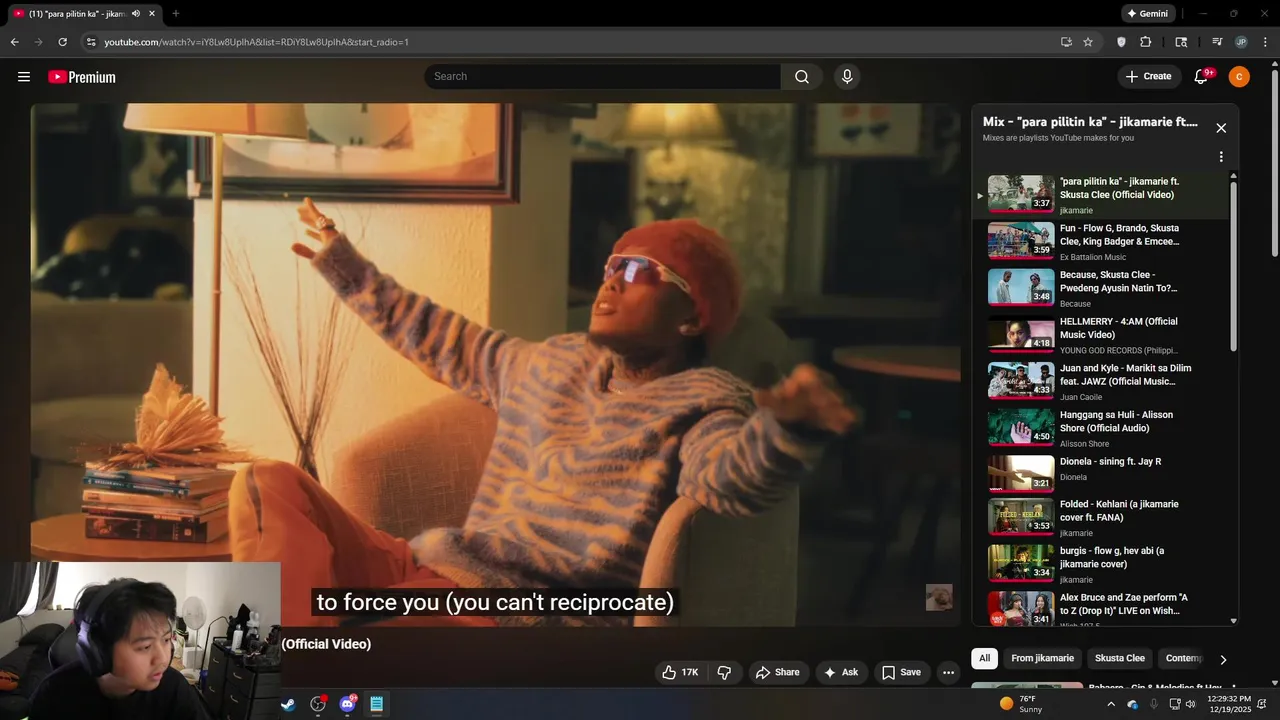Reload the current page
This screenshot has width=1280, height=720.
[62, 42]
